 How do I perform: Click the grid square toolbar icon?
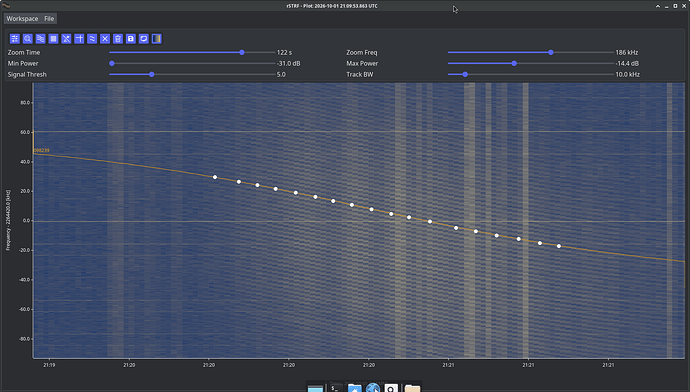point(53,39)
